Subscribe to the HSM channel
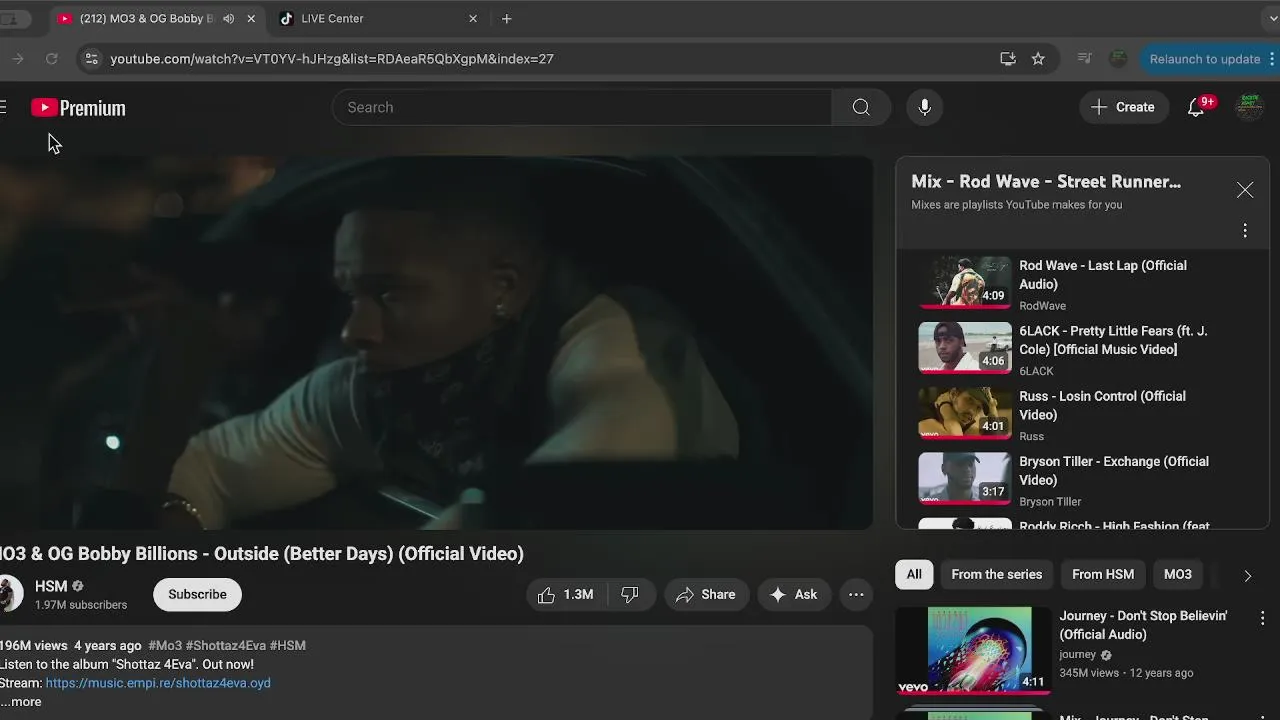 pyautogui.click(x=197, y=594)
